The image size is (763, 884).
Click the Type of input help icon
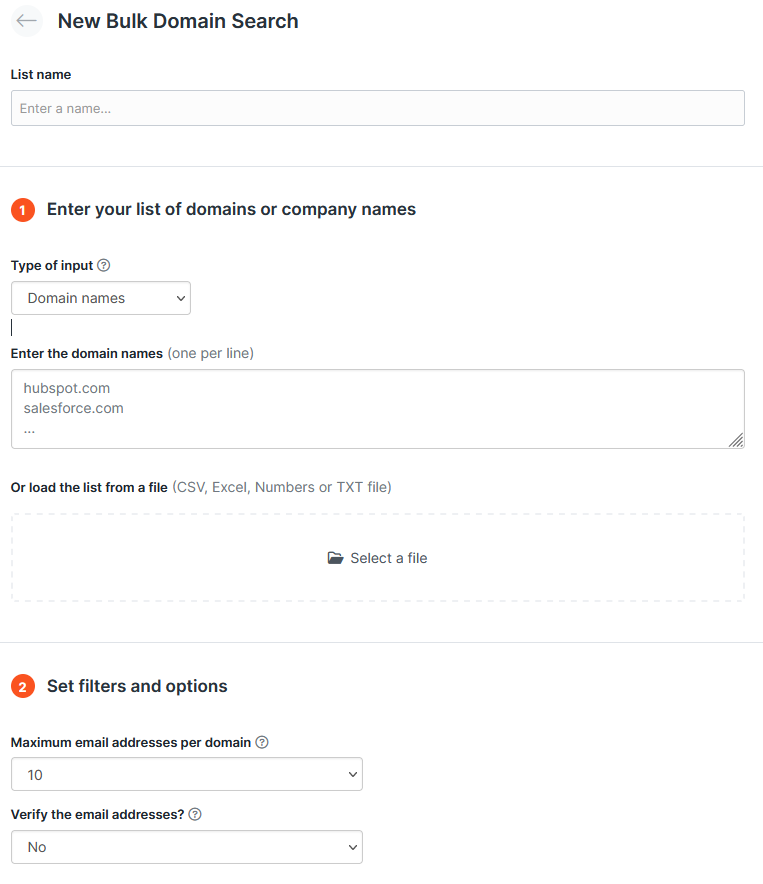pyautogui.click(x=104, y=266)
